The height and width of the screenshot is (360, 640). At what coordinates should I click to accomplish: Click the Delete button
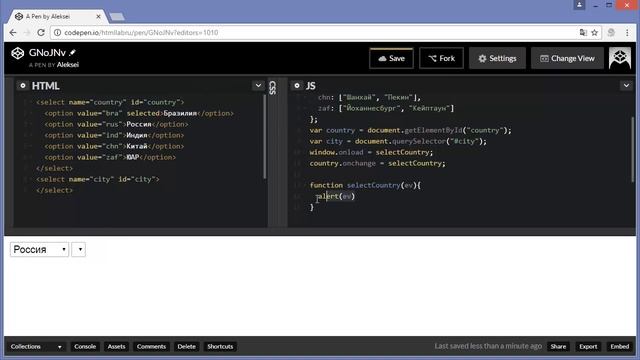coord(187,347)
